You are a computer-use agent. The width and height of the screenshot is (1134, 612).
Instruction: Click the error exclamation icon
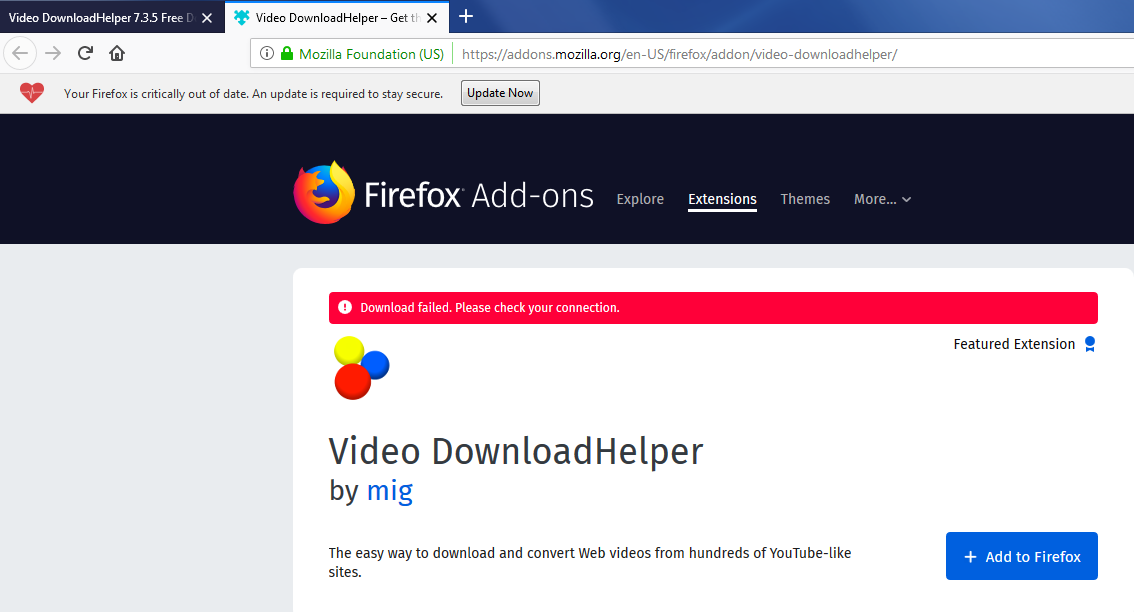(x=345, y=307)
